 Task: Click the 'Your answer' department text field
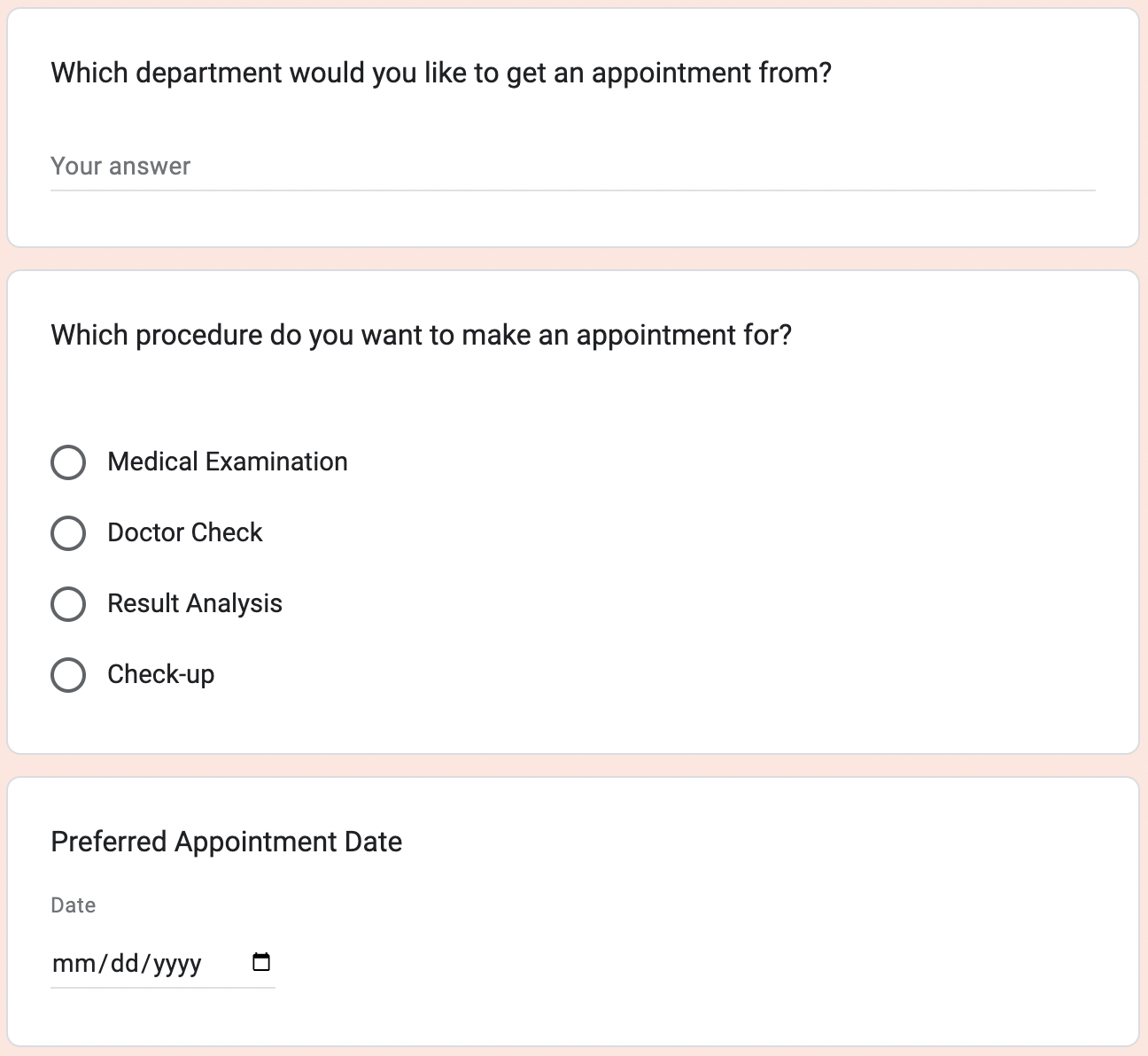click(x=572, y=167)
